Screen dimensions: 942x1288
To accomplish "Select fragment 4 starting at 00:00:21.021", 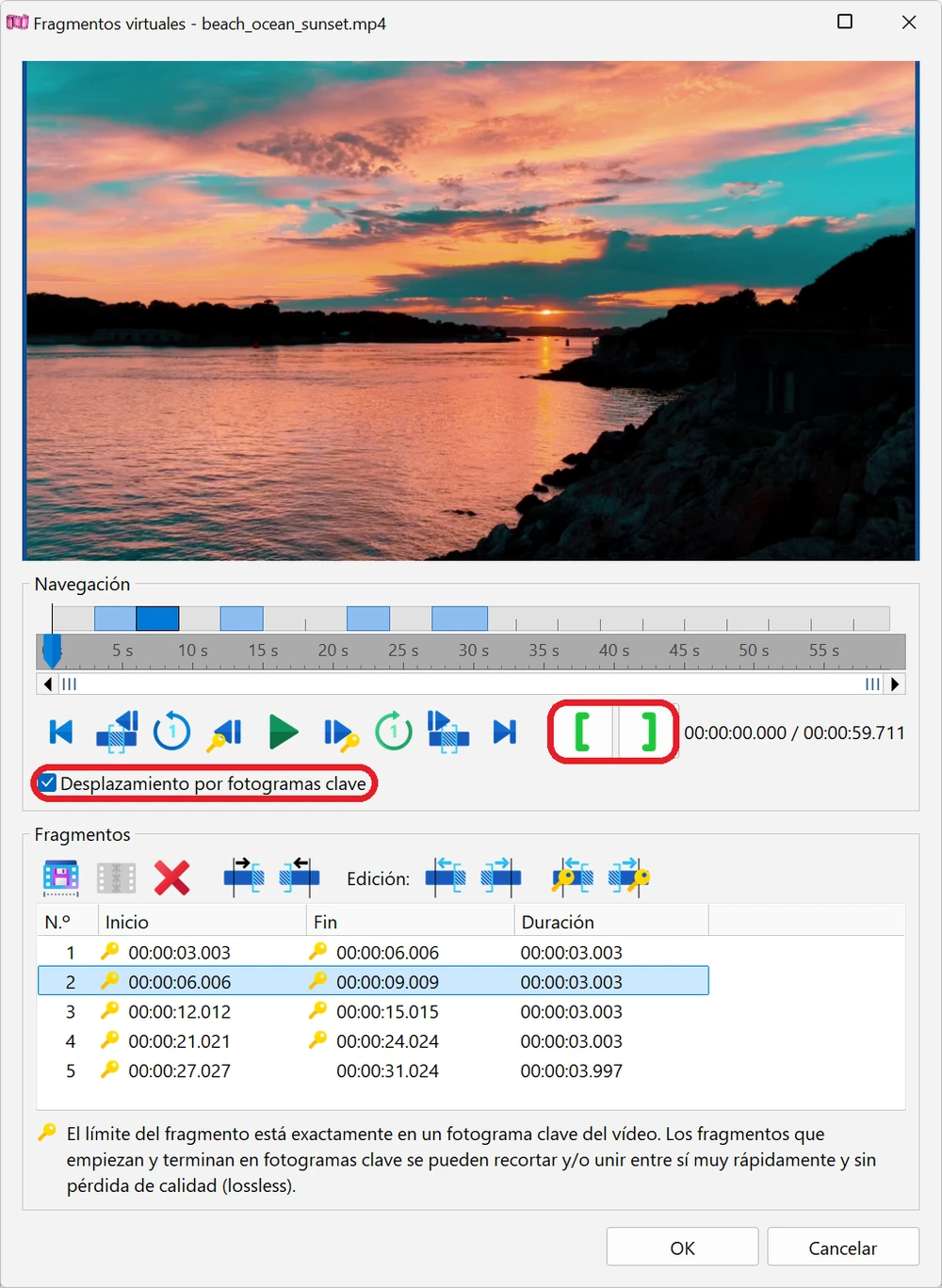I will (373, 1040).
